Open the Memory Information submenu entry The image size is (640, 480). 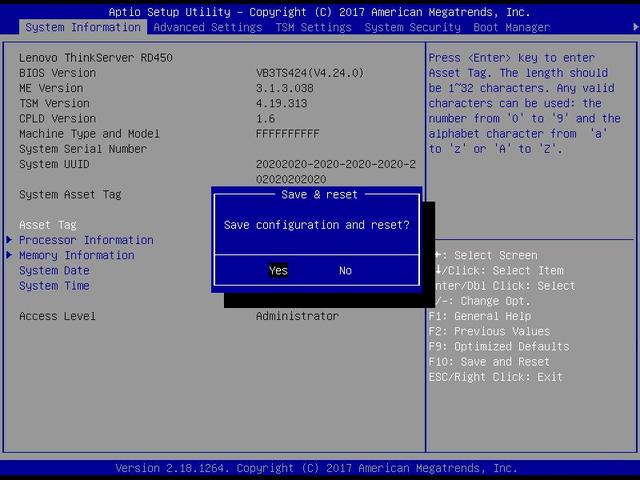coord(76,255)
